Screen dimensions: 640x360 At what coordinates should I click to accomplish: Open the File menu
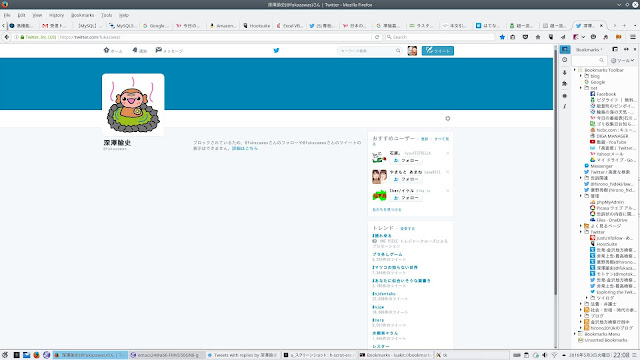tap(7, 15)
